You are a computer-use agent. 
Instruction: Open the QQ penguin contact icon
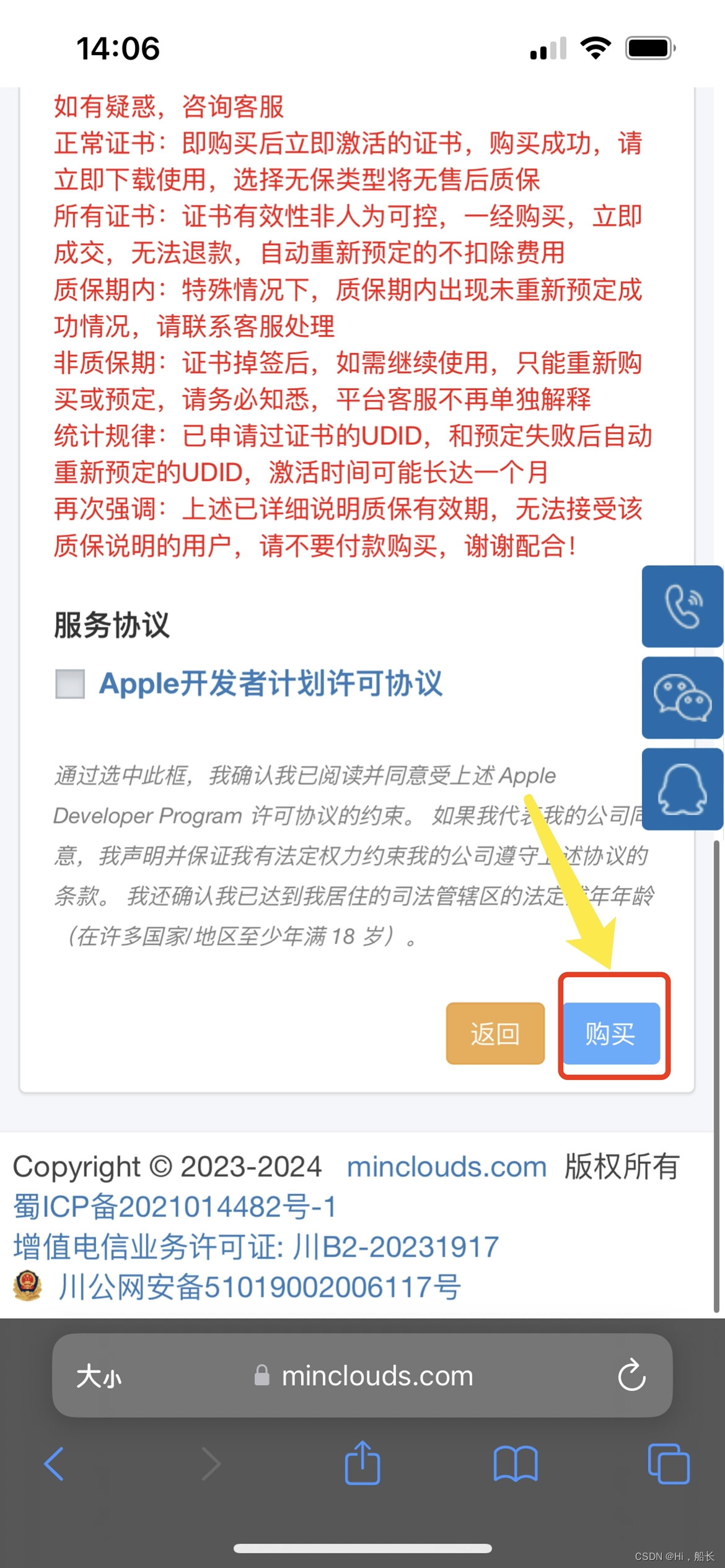click(x=682, y=788)
